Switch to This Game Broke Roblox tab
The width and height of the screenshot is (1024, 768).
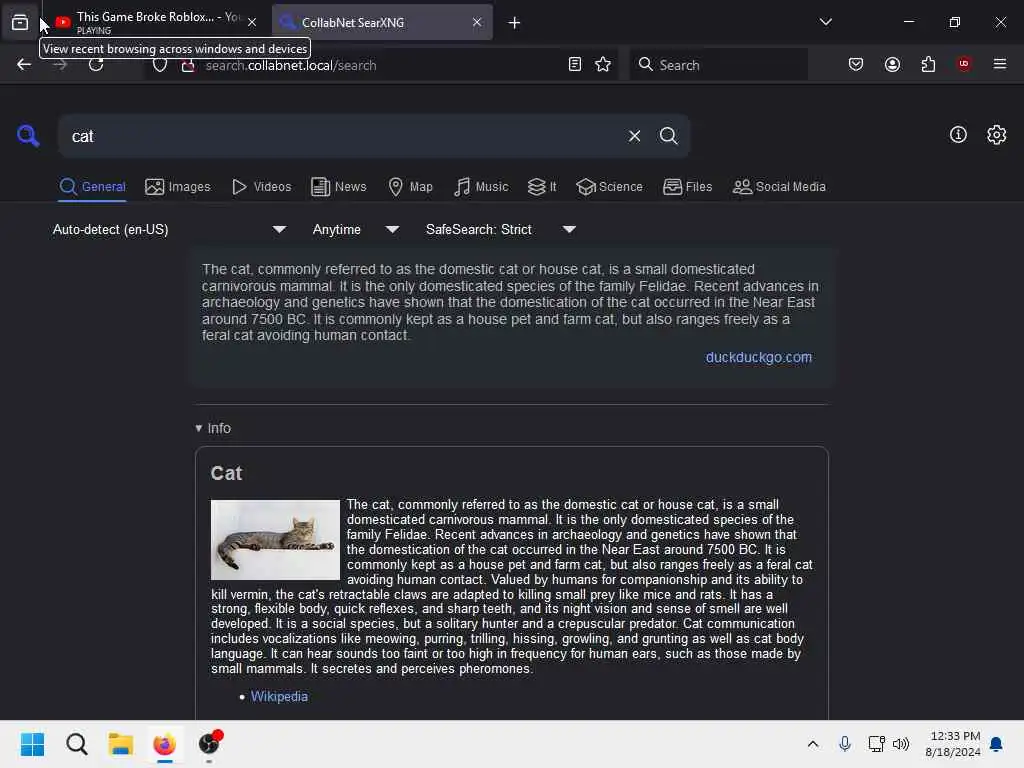point(155,22)
